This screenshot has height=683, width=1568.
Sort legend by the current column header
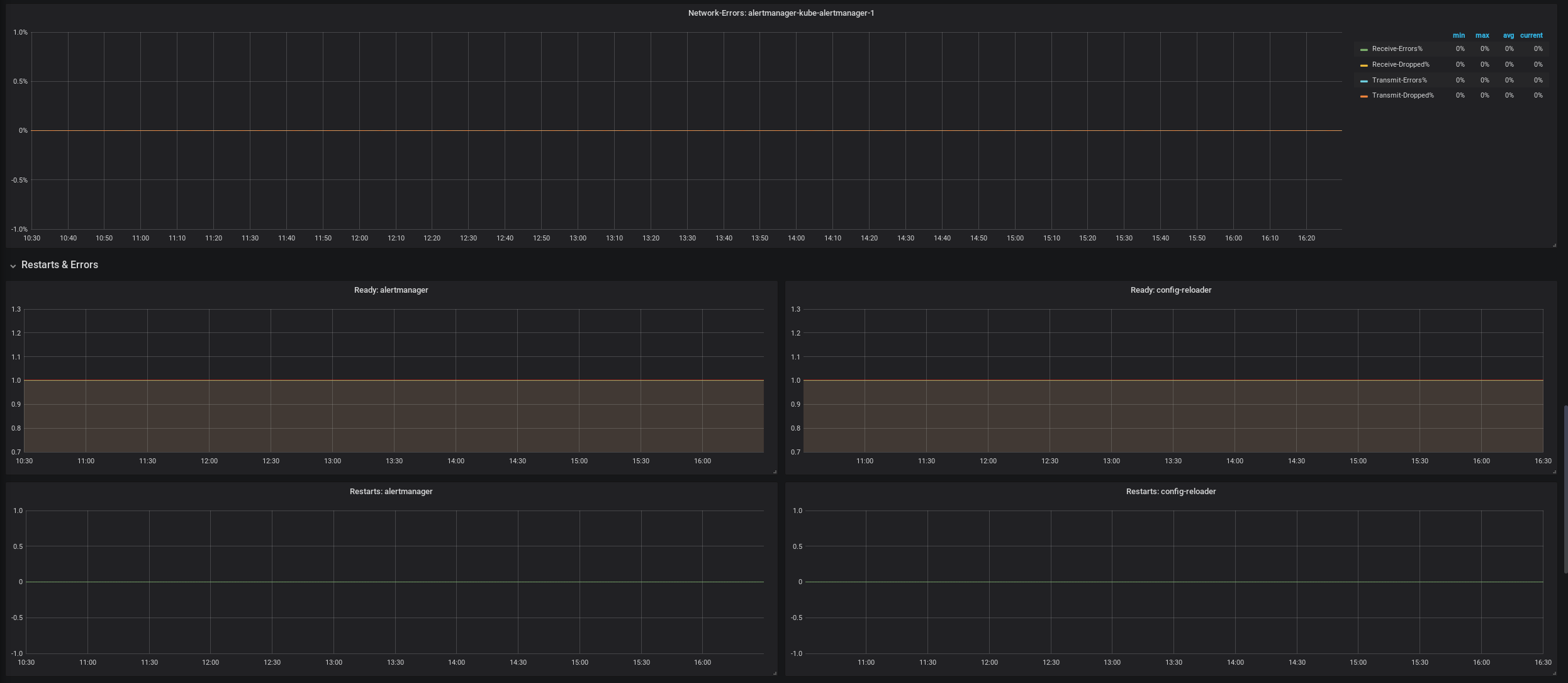pos(1531,36)
